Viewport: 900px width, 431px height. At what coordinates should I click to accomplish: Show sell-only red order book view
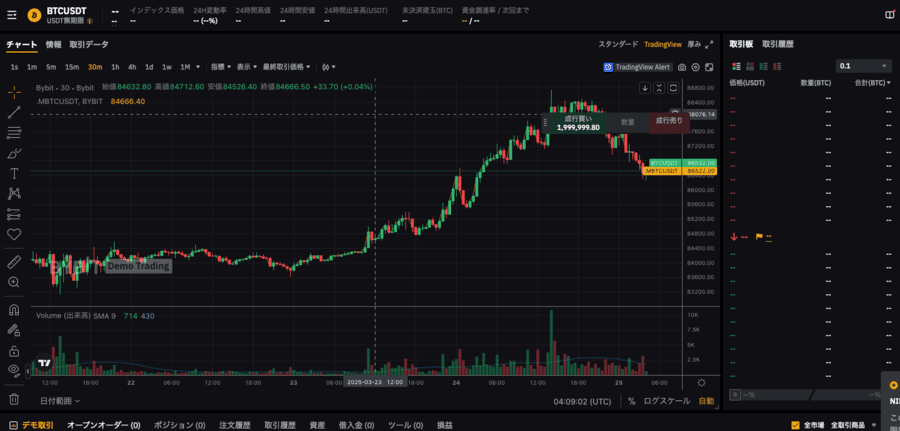[x=778, y=67]
